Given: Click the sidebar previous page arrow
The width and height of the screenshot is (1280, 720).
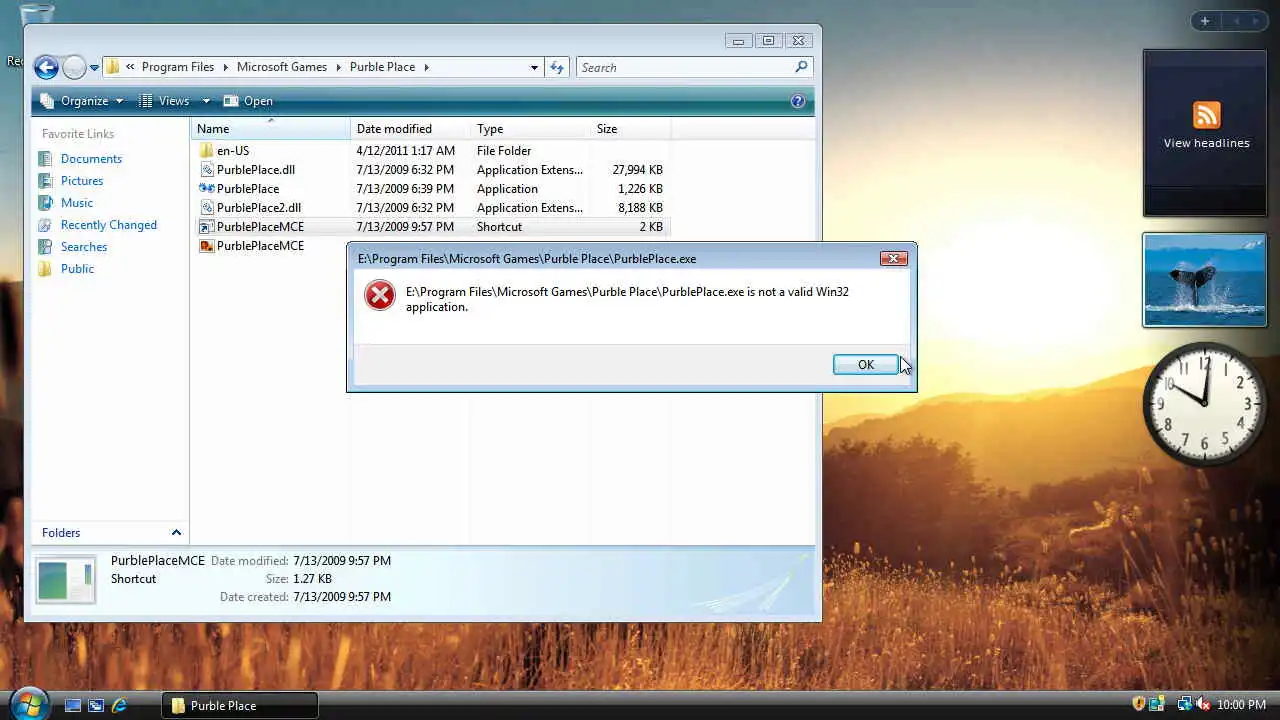Looking at the screenshot, I should 1236,21.
